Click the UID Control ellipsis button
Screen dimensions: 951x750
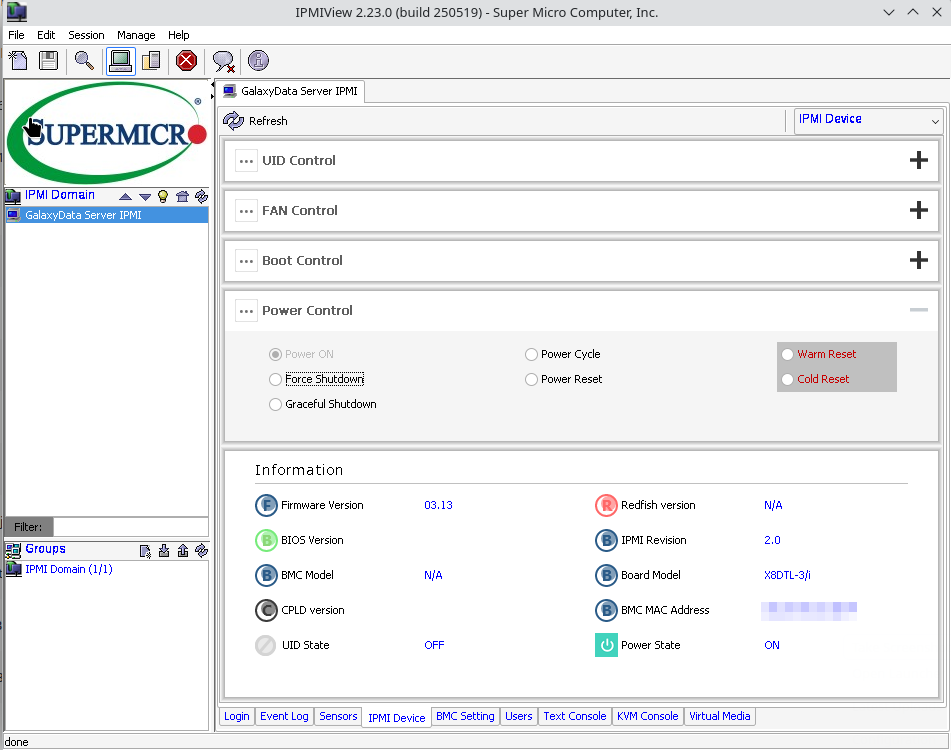point(246,161)
